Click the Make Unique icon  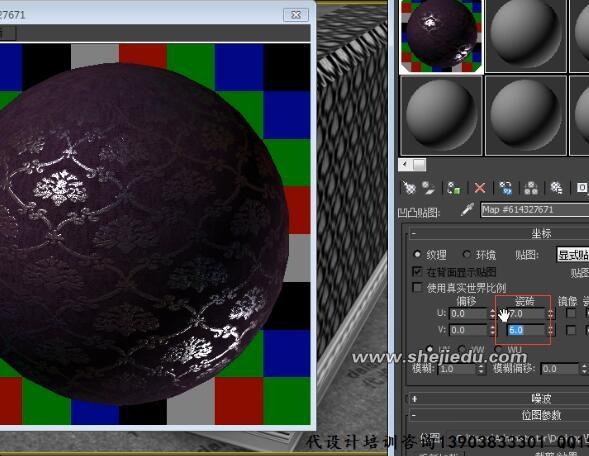coord(531,187)
